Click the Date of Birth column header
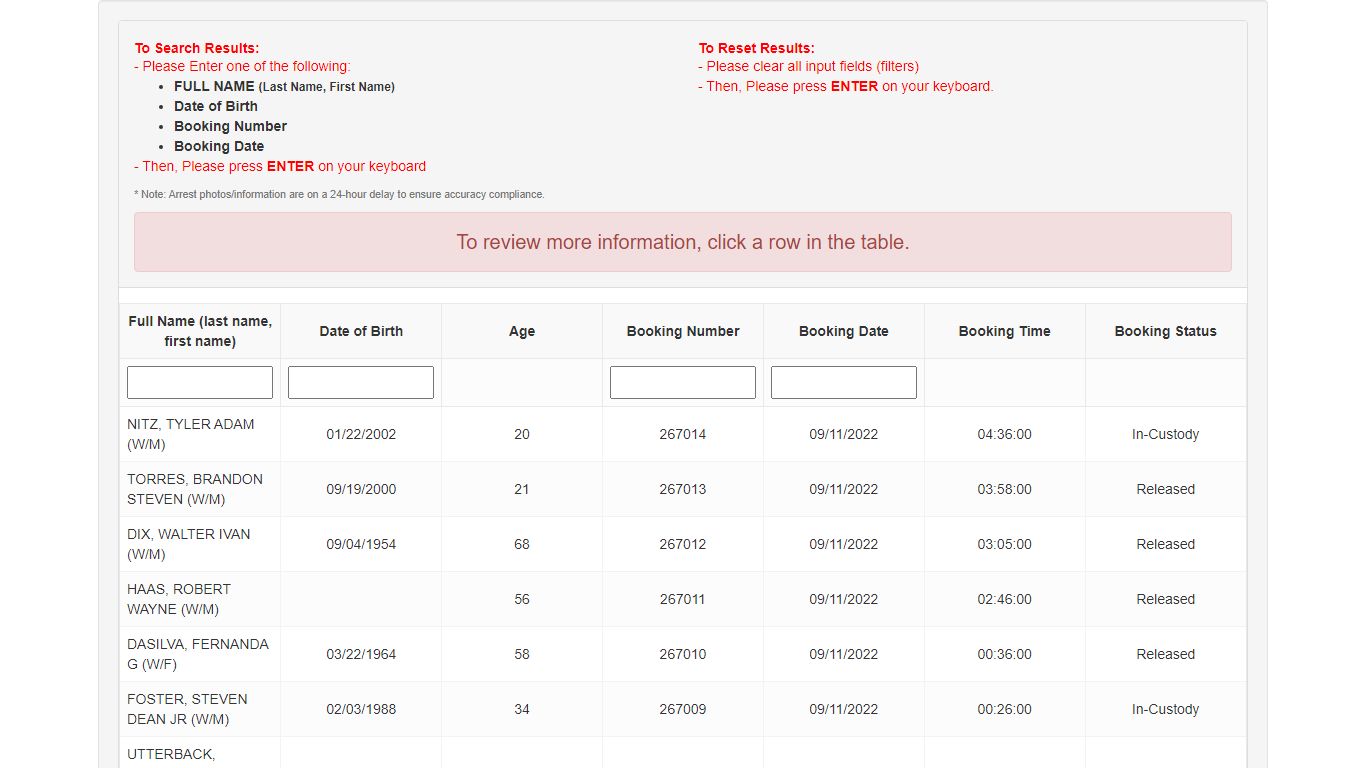This screenshot has height=768, width=1366. [361, 331]
